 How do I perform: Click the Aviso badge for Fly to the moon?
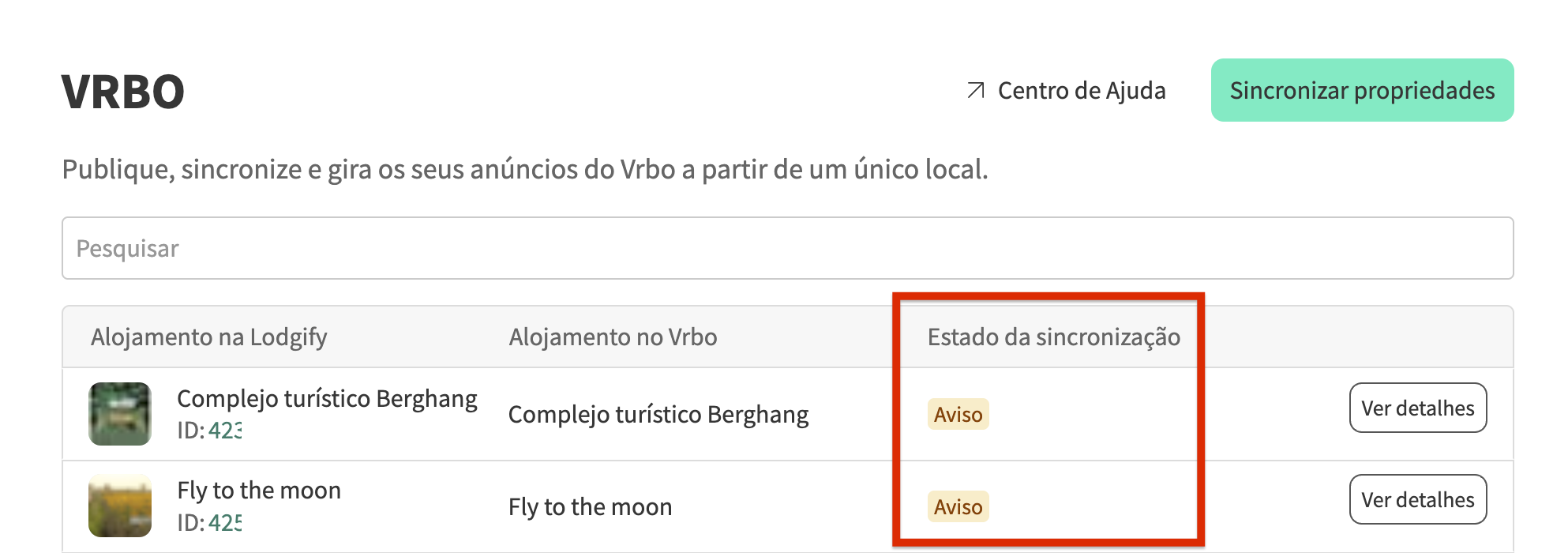pyautogui.click(x=958, y=507)
